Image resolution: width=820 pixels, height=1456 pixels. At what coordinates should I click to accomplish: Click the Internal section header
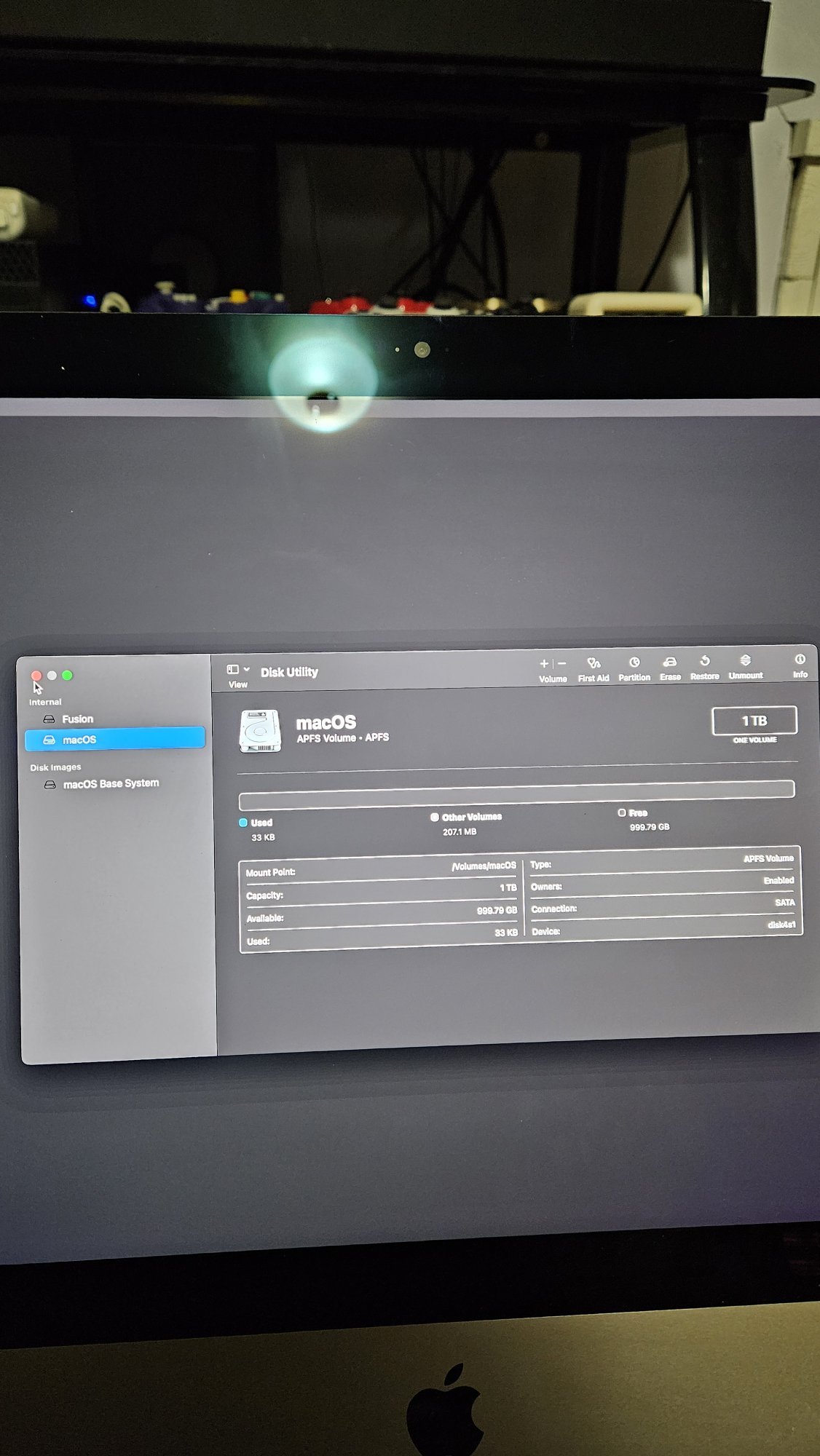(x=45, y=702)
